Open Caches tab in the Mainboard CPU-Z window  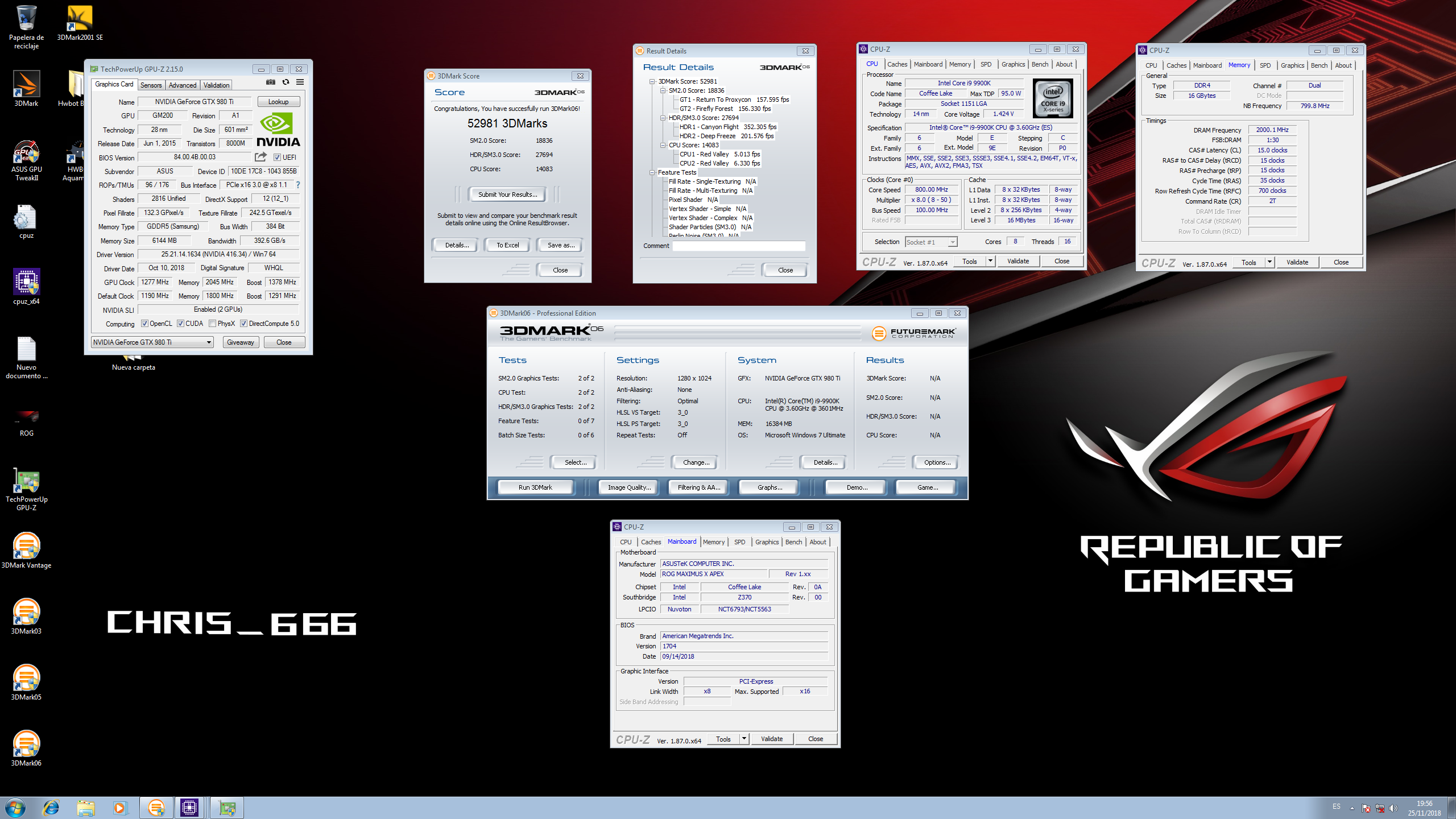651,542
